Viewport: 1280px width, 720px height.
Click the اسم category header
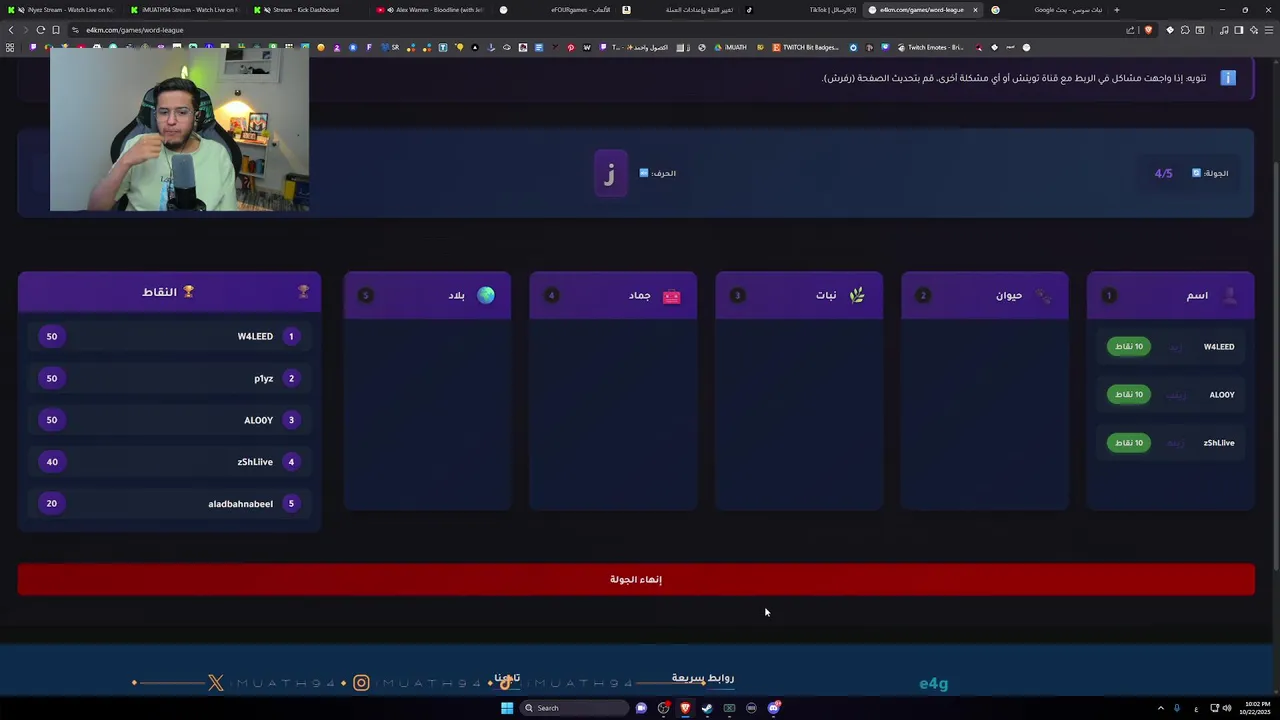coord(1170,295)
